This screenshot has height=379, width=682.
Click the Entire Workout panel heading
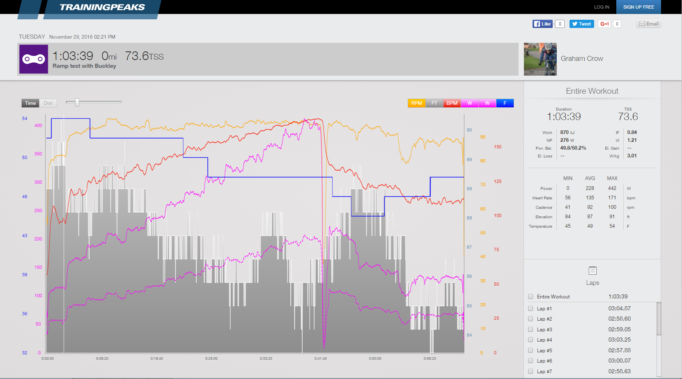[x=592, y=91]
